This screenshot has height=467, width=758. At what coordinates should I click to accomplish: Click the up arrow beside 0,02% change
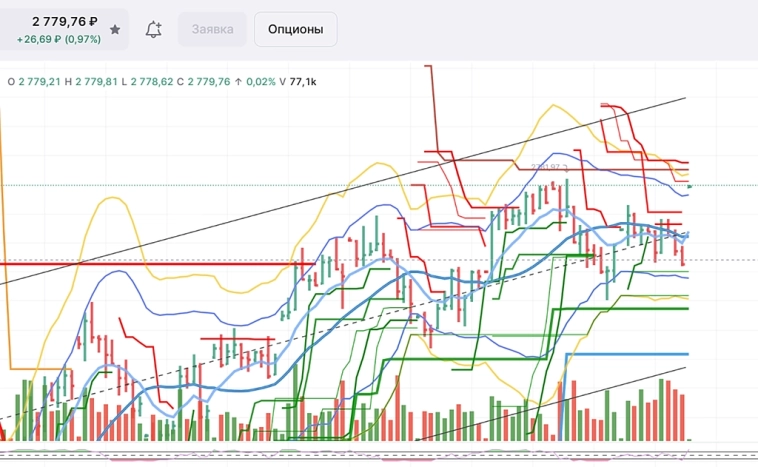click(x=237, y=81)
